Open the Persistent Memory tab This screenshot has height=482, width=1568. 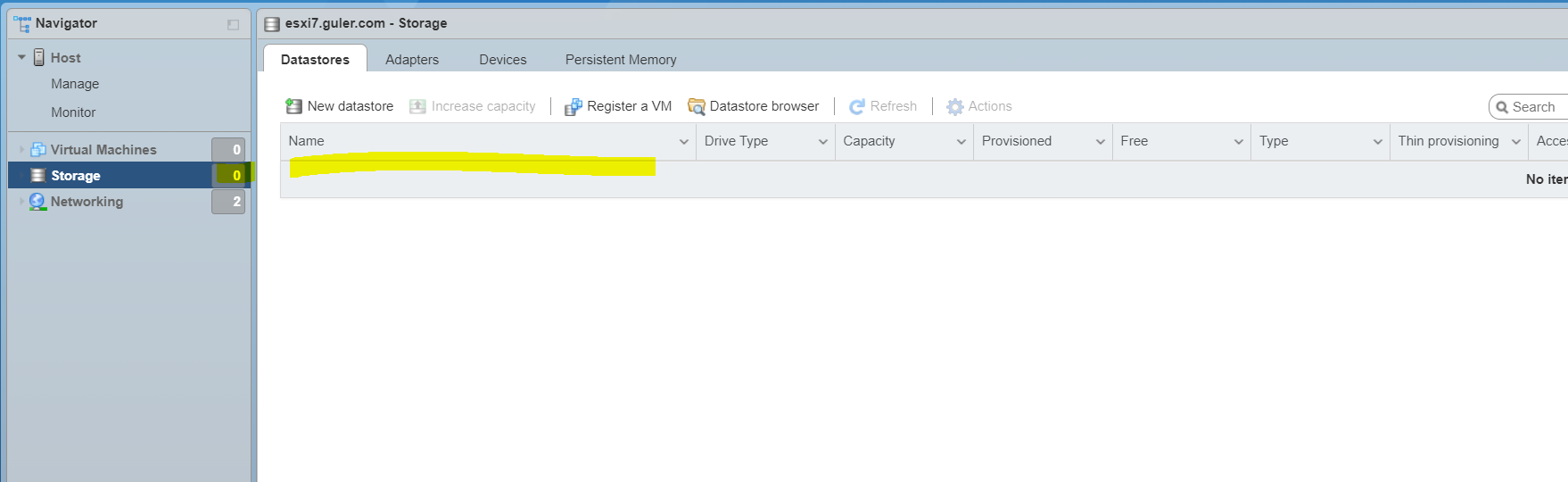621,60
